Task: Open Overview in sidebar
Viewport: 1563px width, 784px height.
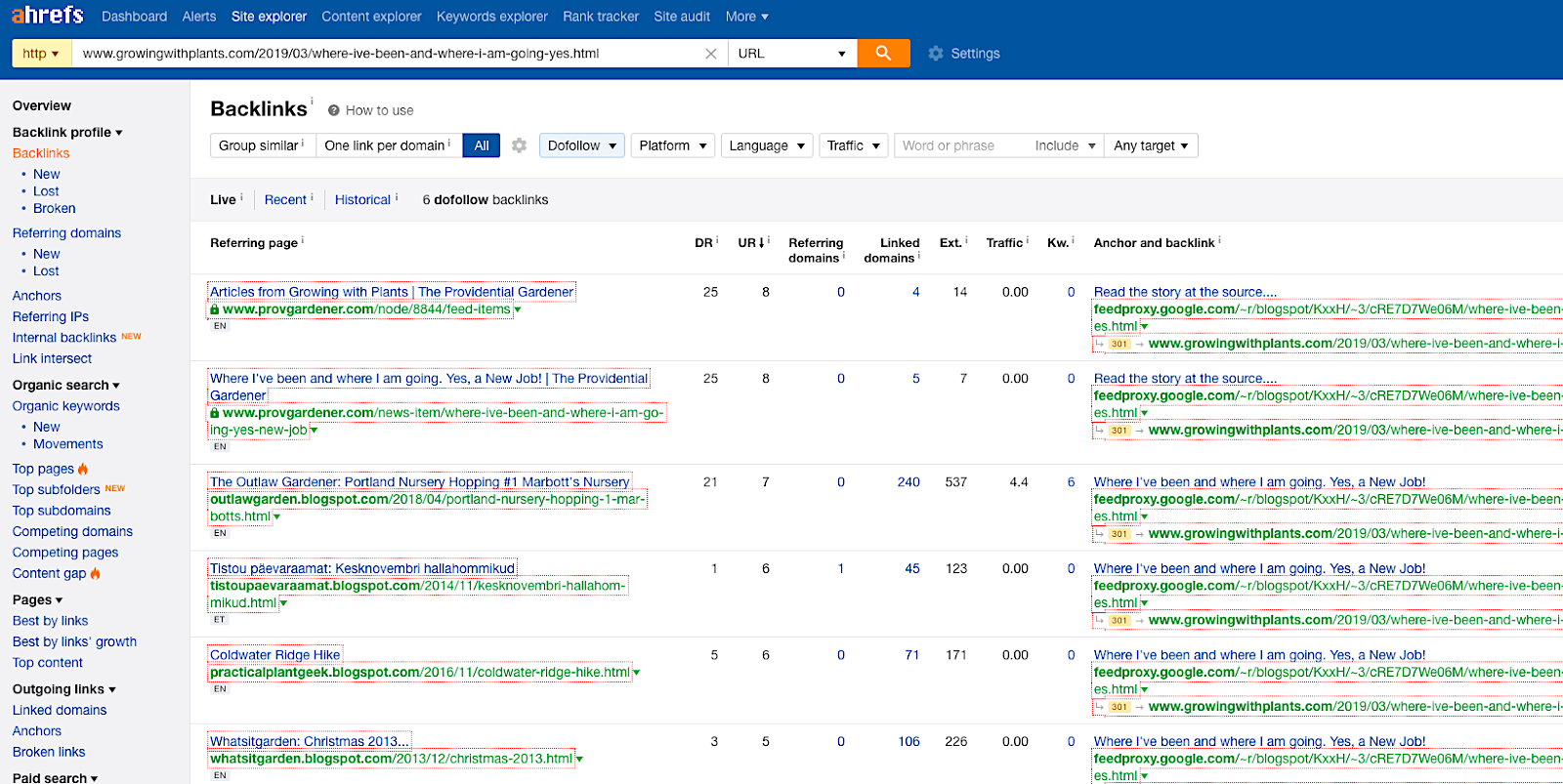Action: 42,105
